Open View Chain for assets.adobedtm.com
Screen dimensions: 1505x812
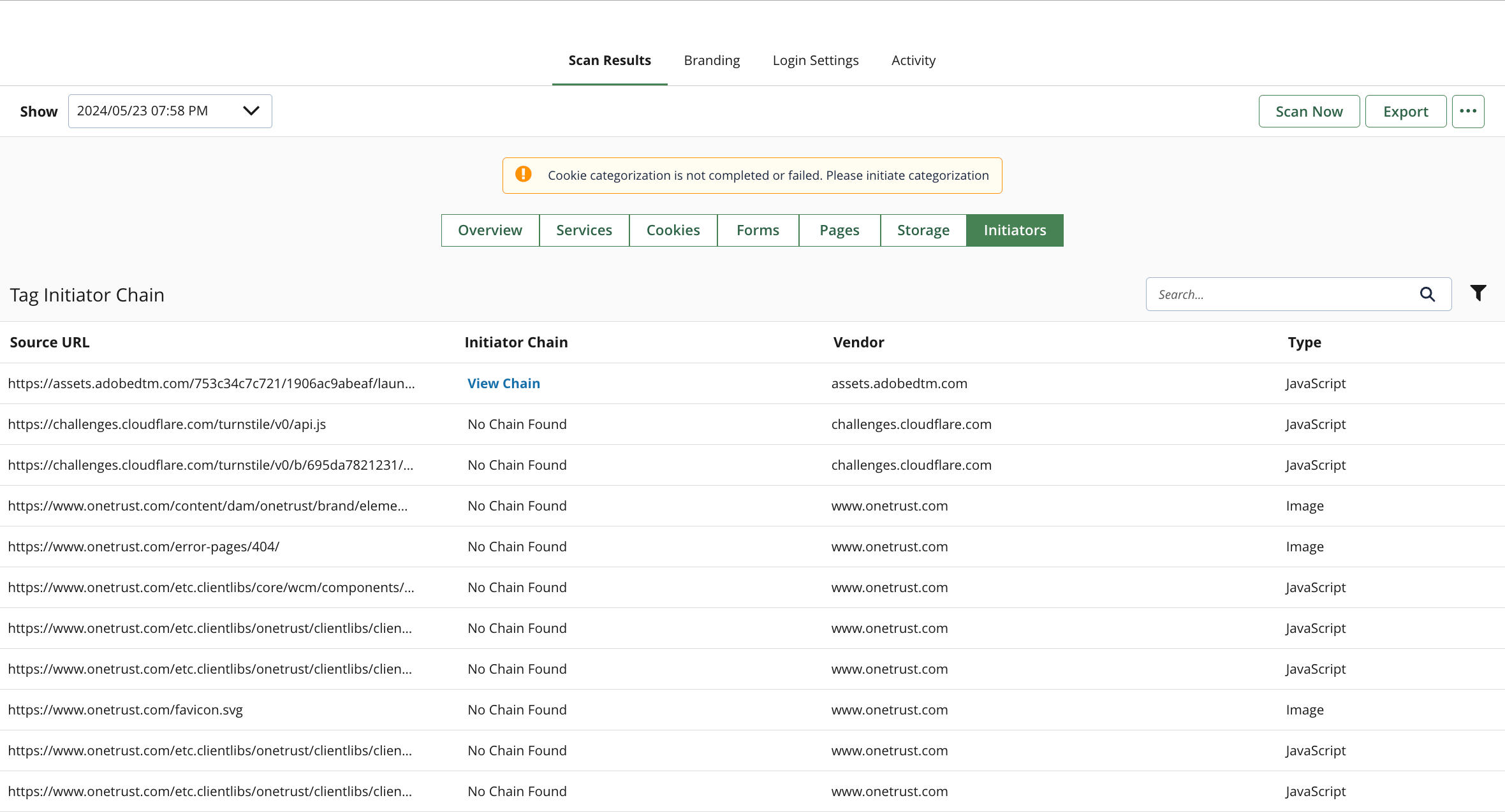click(x=503, y=383)
